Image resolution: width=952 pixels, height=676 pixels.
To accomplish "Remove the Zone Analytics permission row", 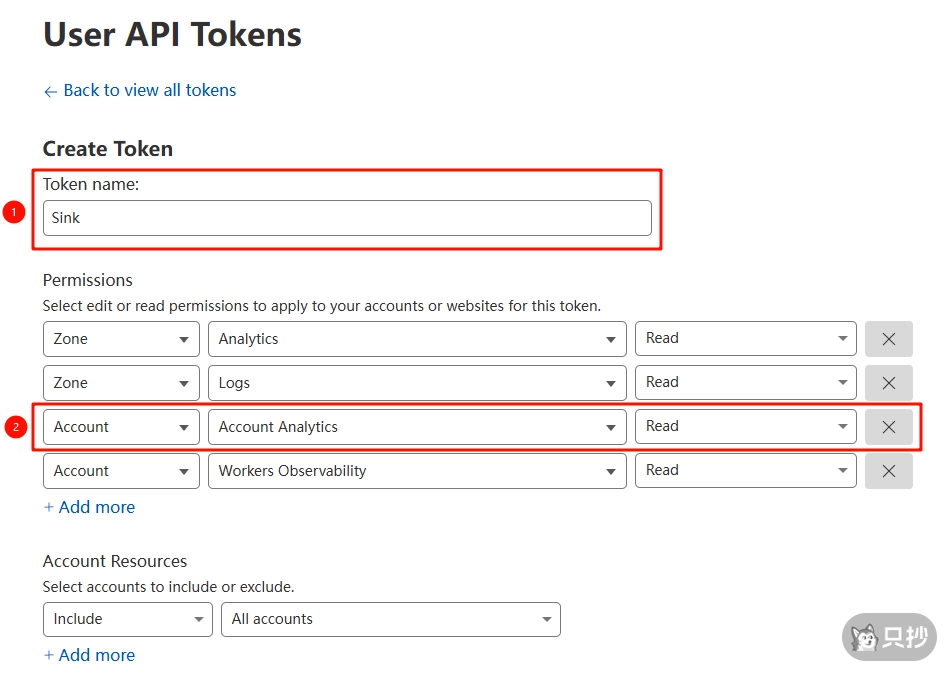I will pyautogui.click(x=888, y=338).
